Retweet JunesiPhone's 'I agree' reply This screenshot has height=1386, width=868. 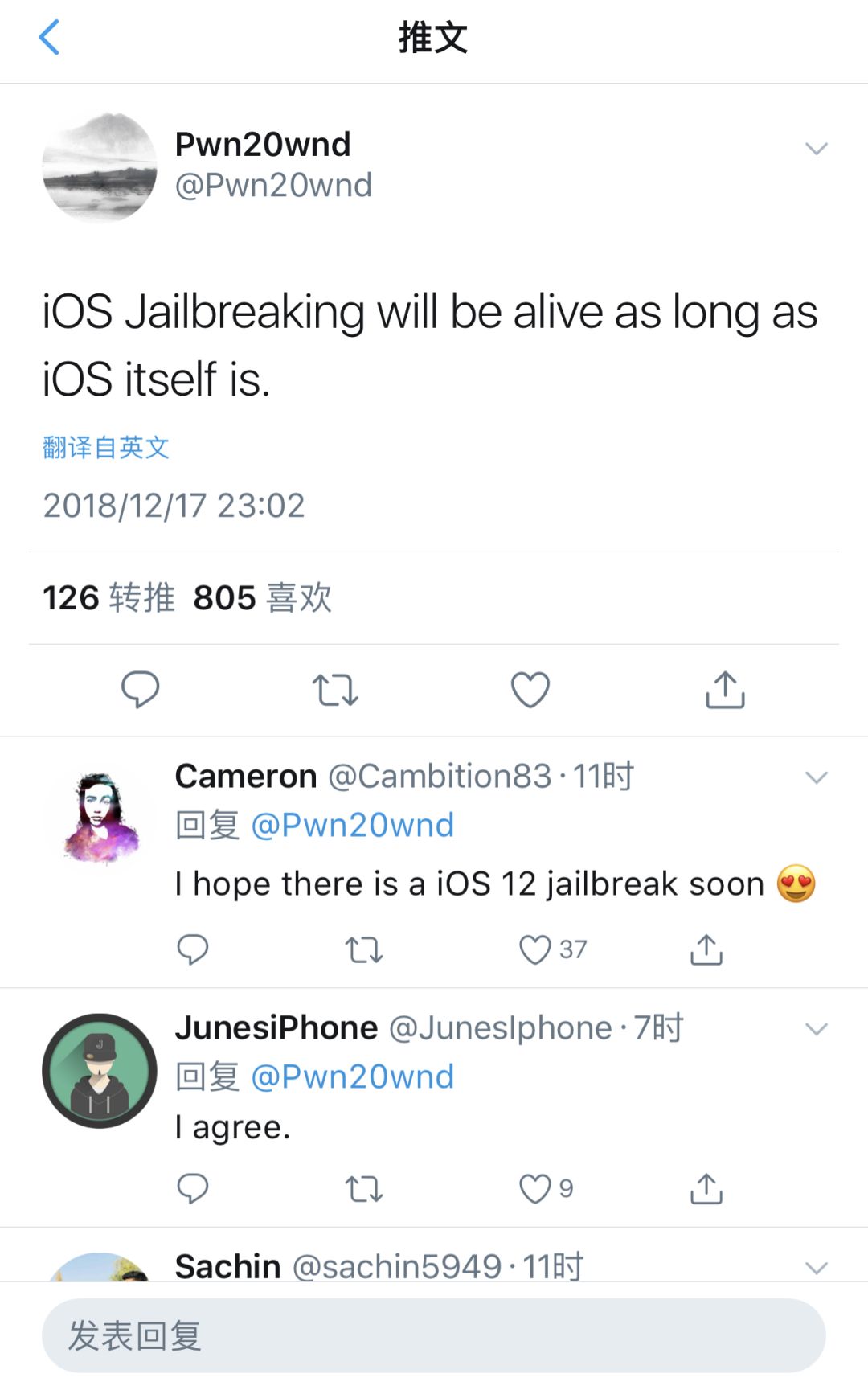(x=364, y=1189)
